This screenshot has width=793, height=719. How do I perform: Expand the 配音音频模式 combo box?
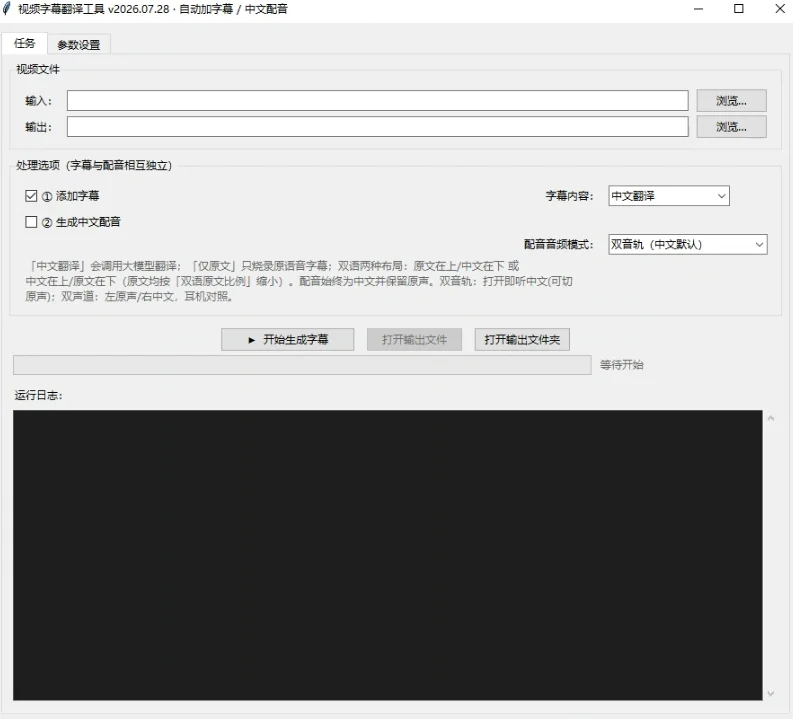pos(688,244)
